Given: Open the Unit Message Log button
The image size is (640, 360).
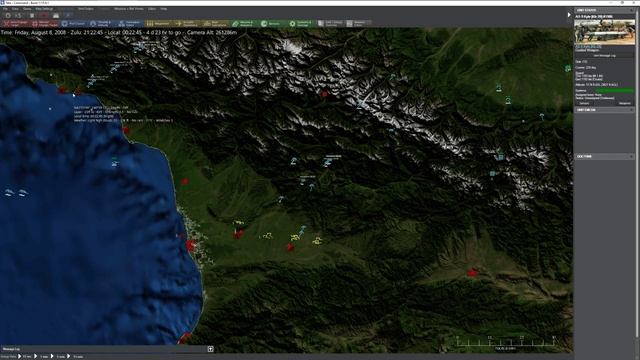Looking at the screenshot, I should [604, 56].
